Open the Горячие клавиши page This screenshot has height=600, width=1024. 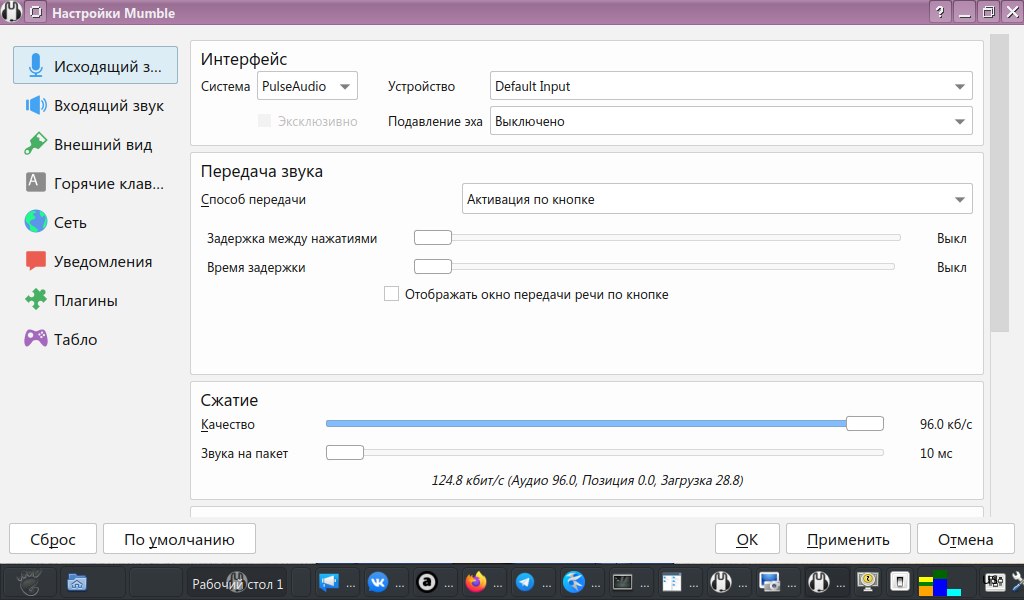click(95, 183)
